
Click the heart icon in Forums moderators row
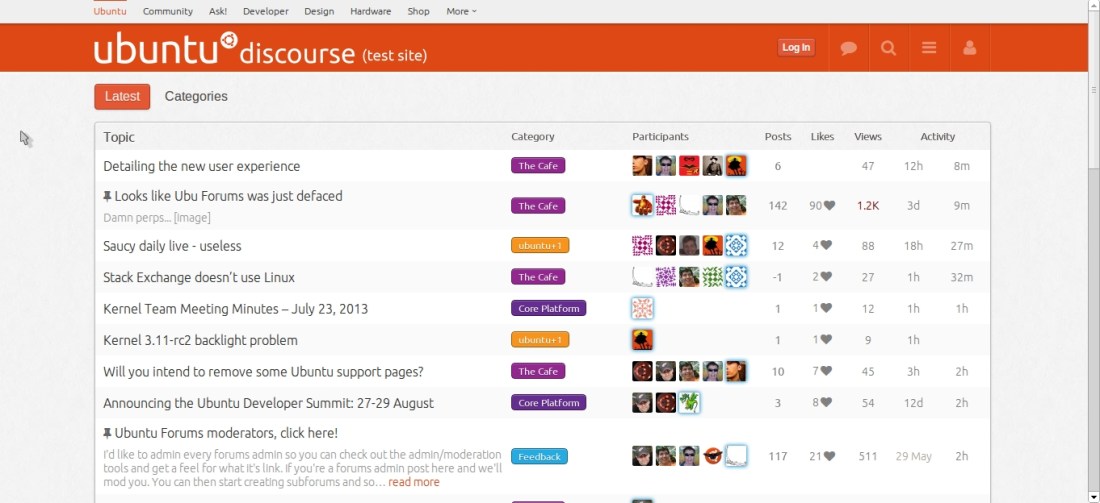pyautogui.click(x=829, y=456)
